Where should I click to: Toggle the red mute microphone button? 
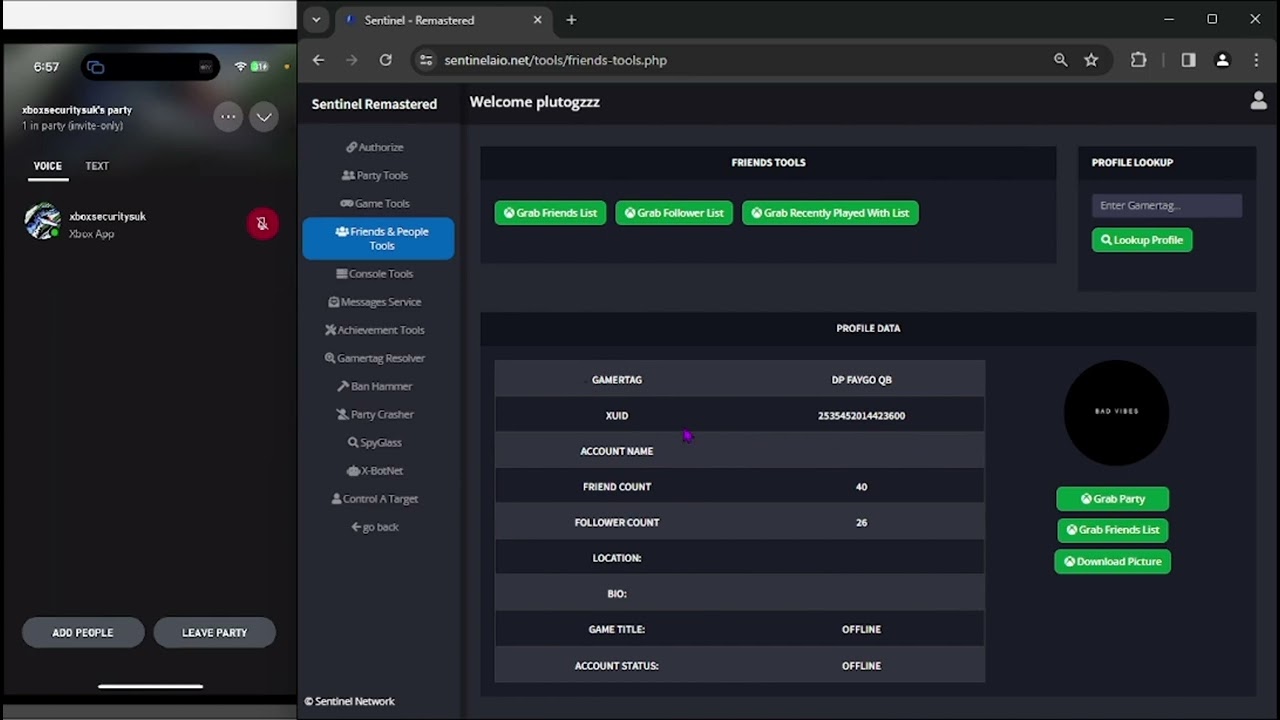[x=262, y=224]
